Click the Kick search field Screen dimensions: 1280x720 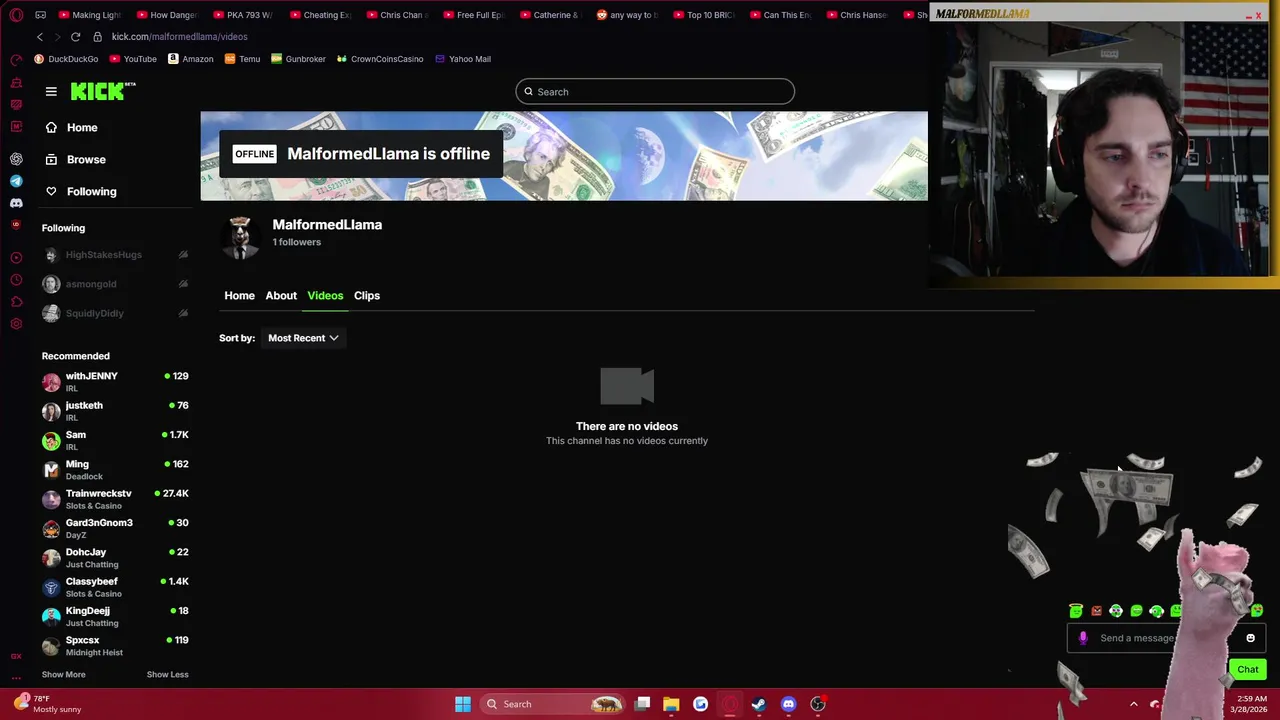click(x=655, y=91)
